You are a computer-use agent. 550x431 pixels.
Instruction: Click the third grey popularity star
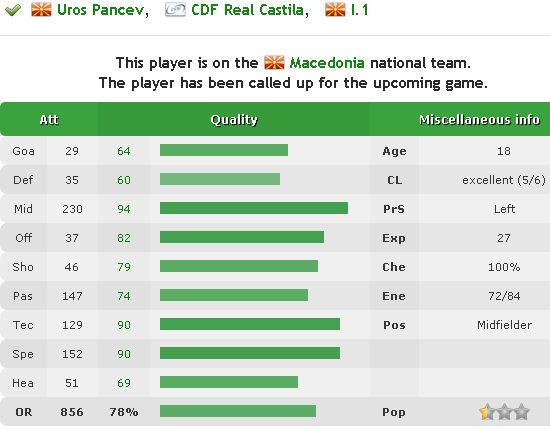tap(522, 412)
